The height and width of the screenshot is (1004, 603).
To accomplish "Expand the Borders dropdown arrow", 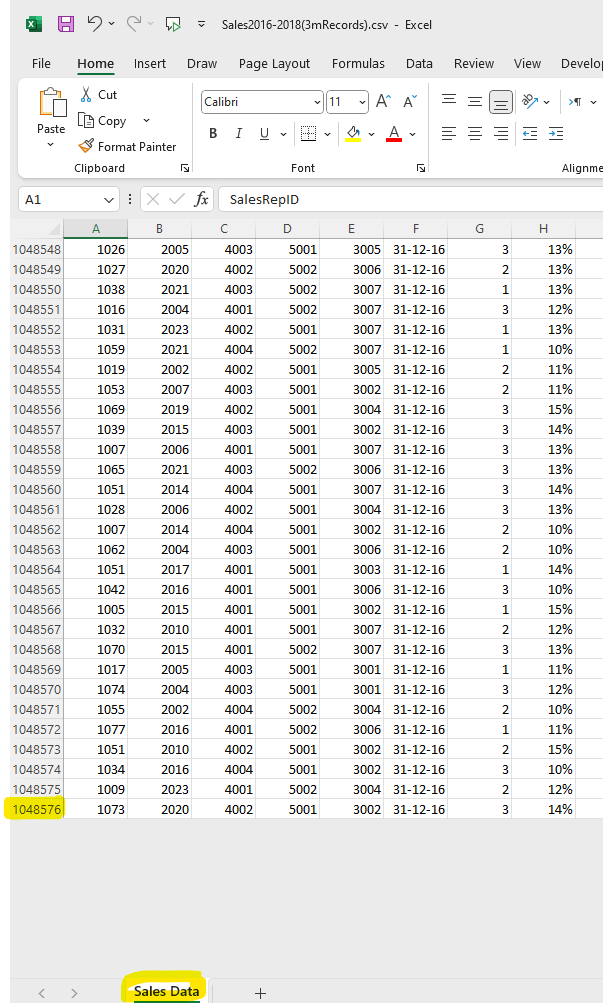I will click(329, 134).
